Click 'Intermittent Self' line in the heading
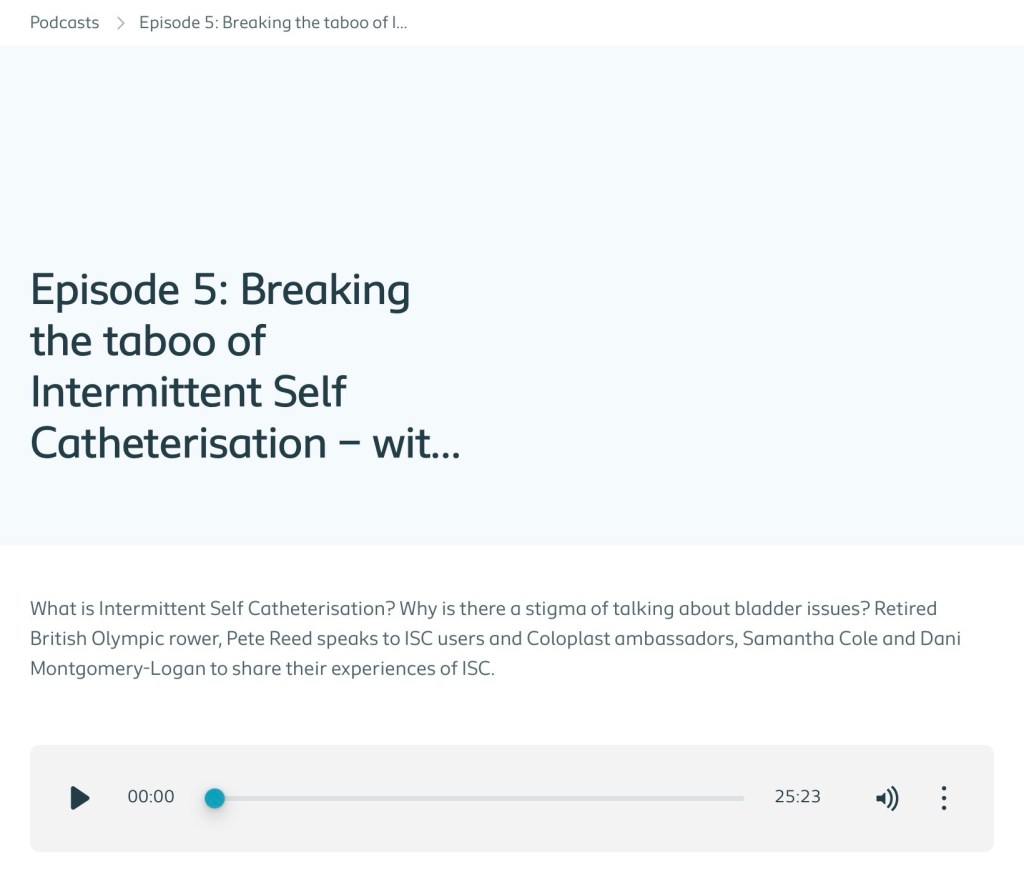Screen dimensions: 1024x894 (x=188, y=391)
